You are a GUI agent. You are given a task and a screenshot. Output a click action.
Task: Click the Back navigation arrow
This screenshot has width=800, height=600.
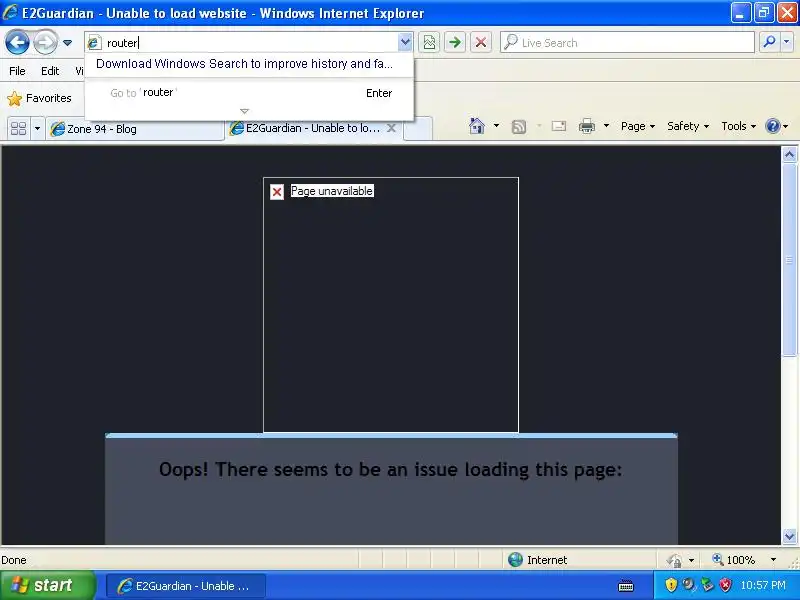click(x=17, y=42)
